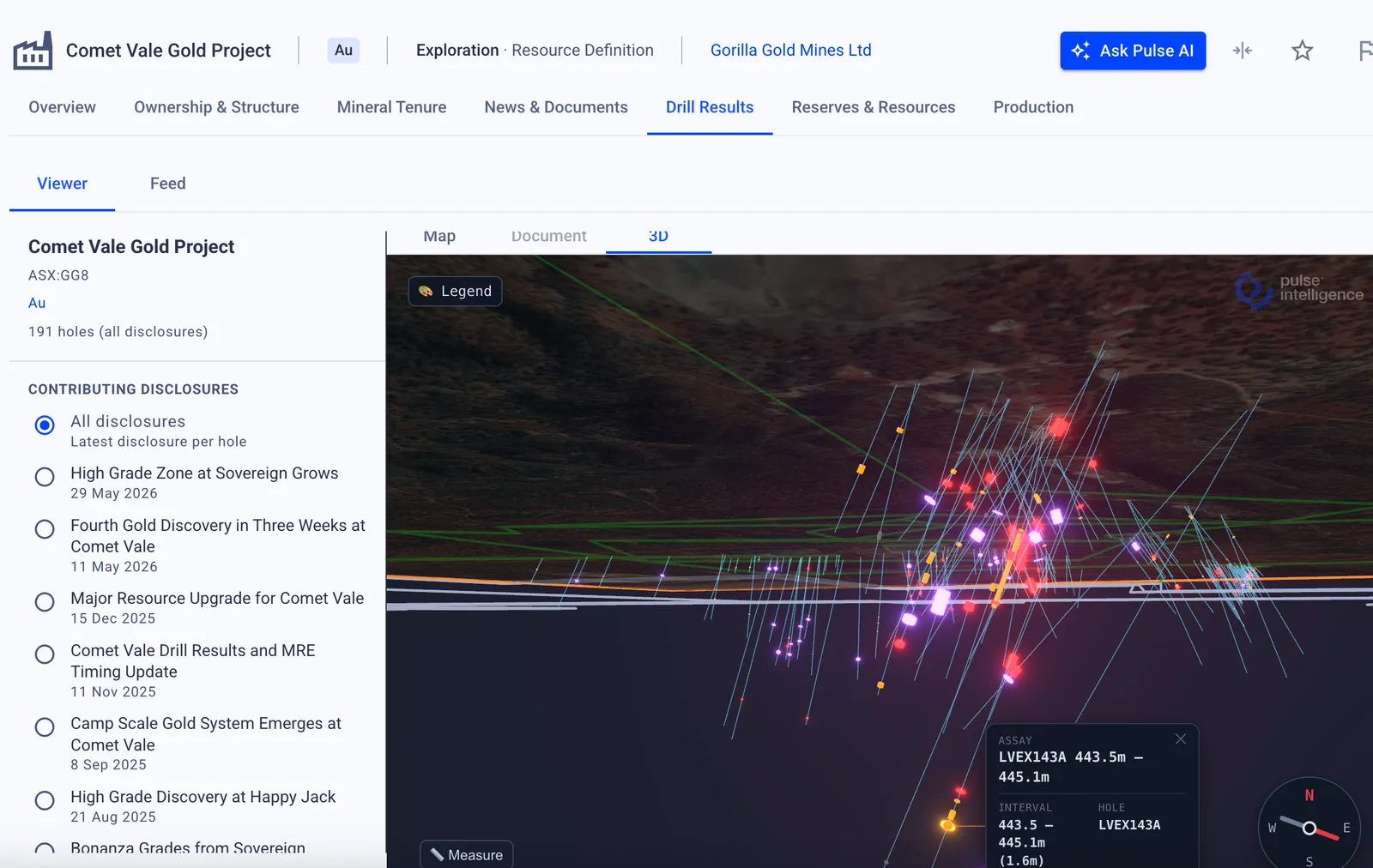Open the Mineral Tenure tab
This screenshot has height=868, width=1373.
point(391,107)
